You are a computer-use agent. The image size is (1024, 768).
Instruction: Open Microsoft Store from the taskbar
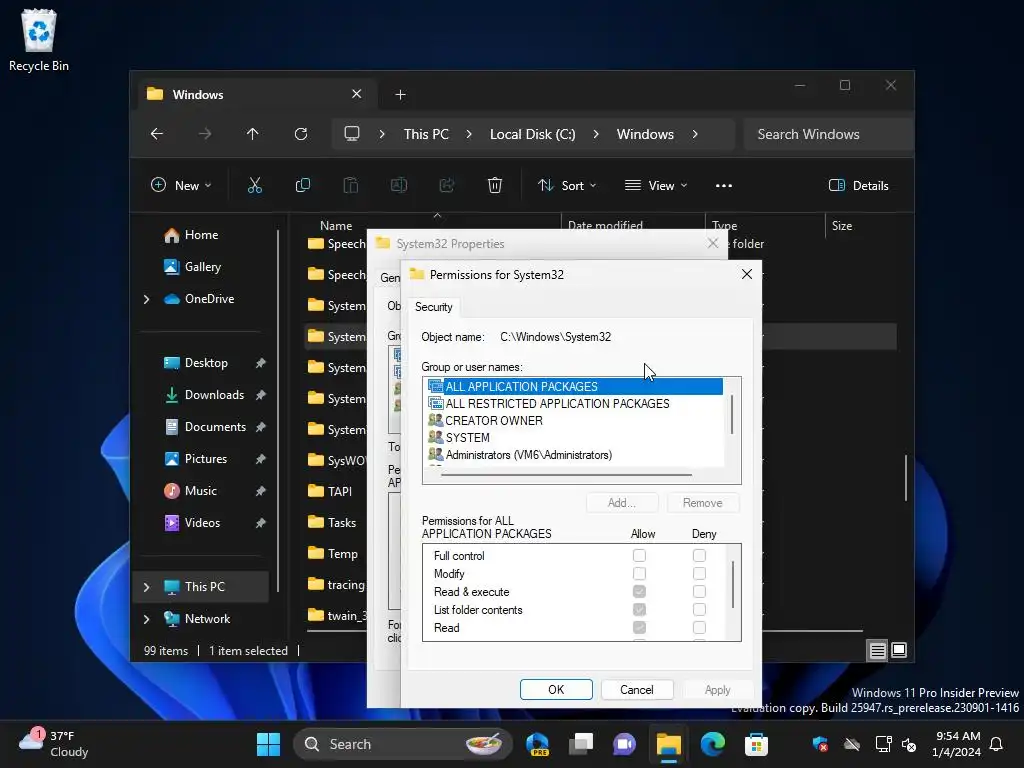(x=756, y=744)
